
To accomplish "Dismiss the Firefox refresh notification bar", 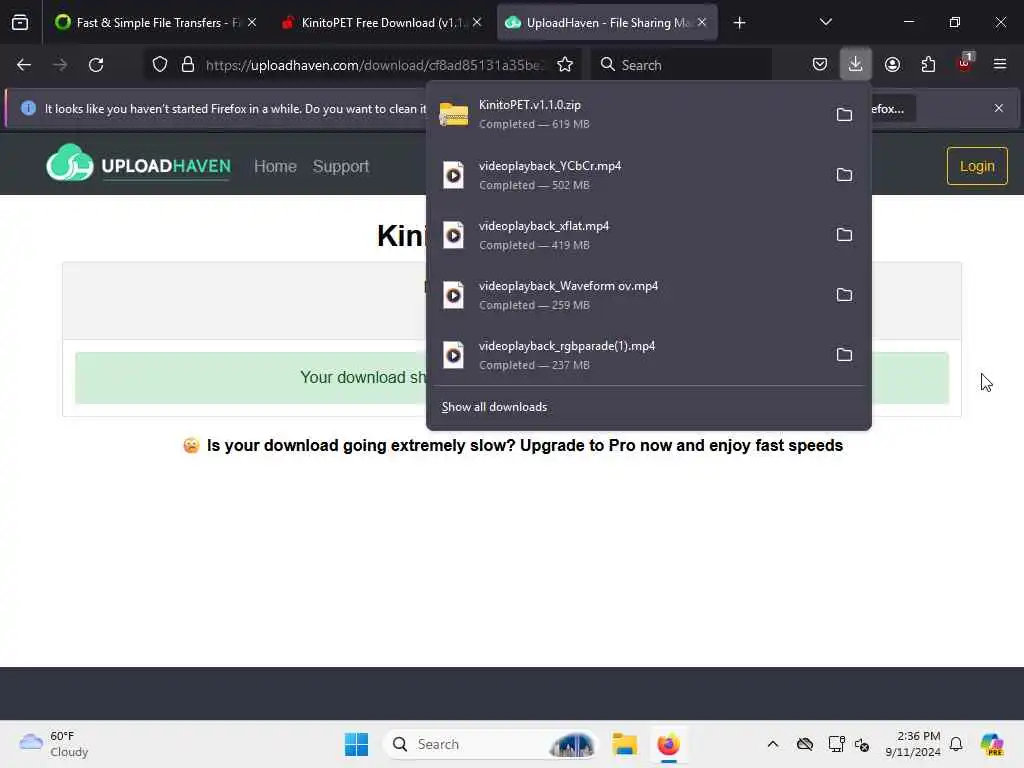I will coord(999,108).
